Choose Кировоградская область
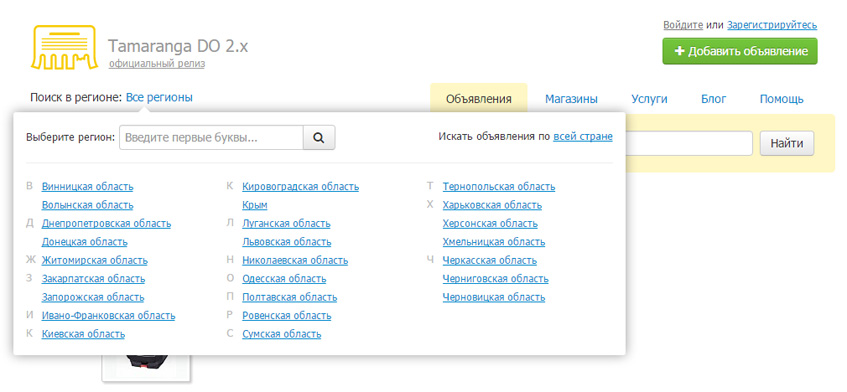847x392 pixels. 300,187
